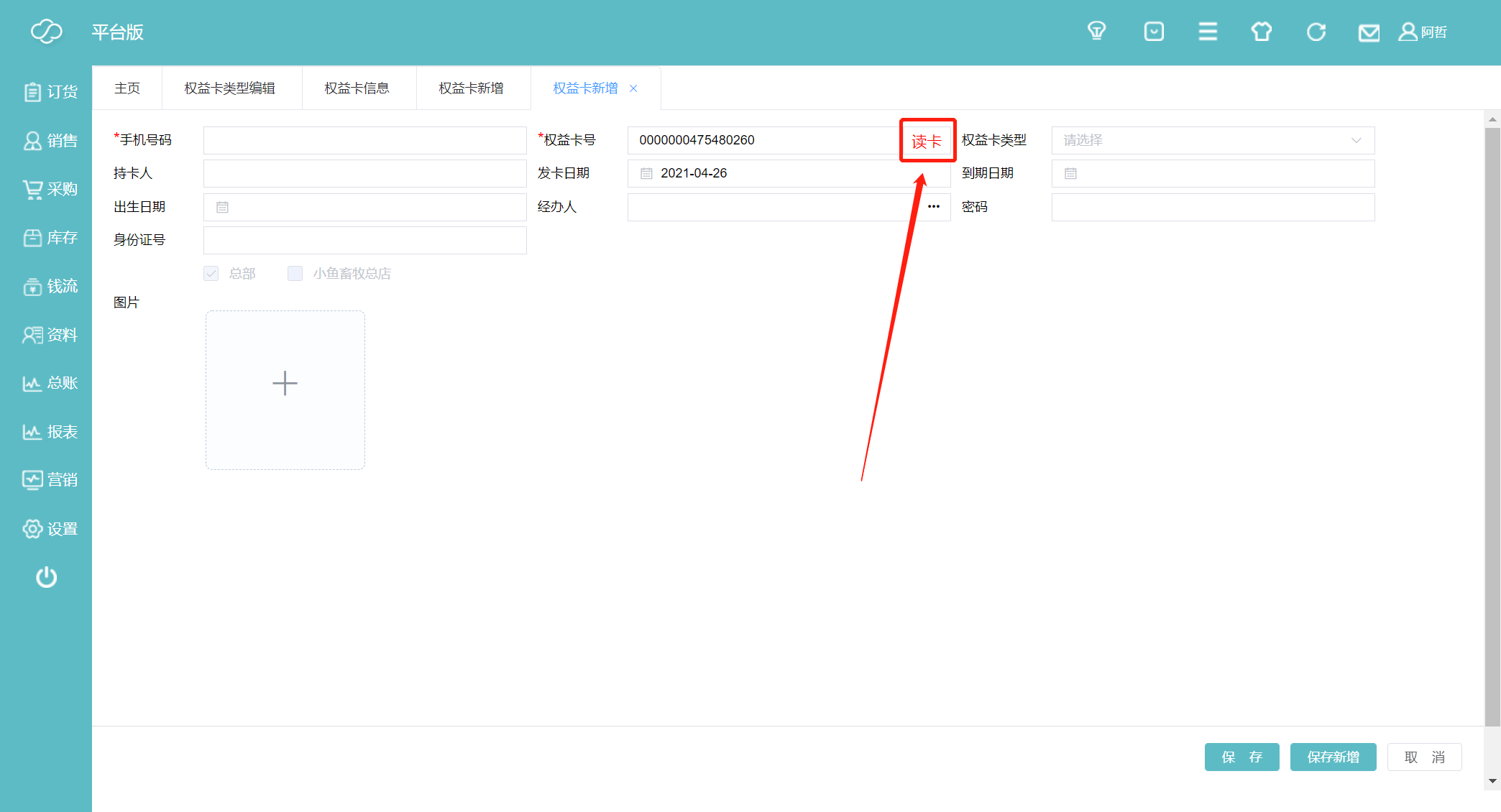1501x812 pixels.
Task: Open the 到期日期 date picker
Action: pyautogui.click(x=1213, y=173)
